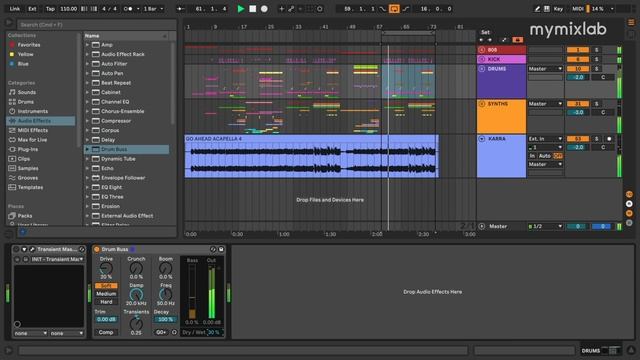This screenshot has width=640, height=360.
Task: Select Hard drive type in Drum Buss
Action: [106, 302]
